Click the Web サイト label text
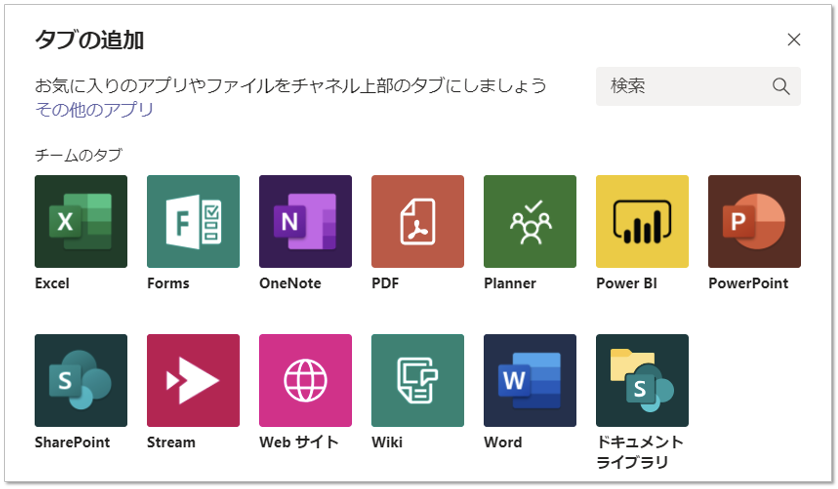Screen dimensions: 838x489 pyautogui.click(x=299, y=443)
